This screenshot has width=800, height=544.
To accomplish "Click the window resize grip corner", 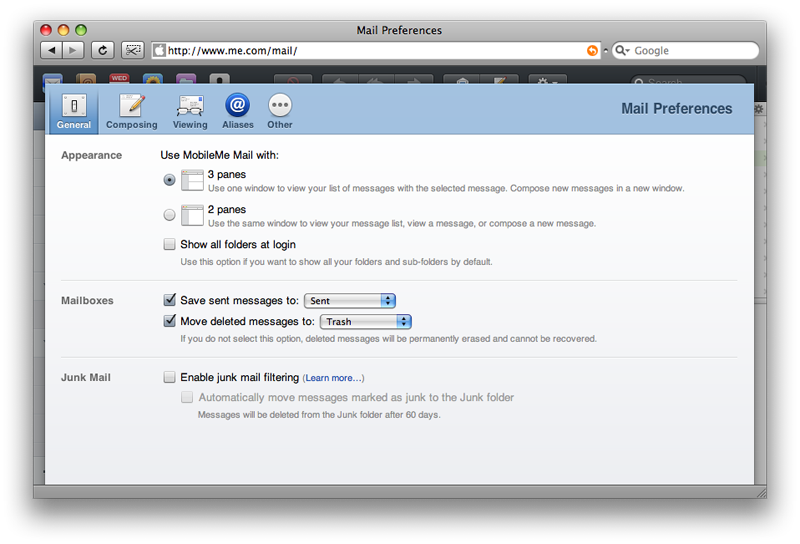I will pyautogui.click(x=761, y=493).
